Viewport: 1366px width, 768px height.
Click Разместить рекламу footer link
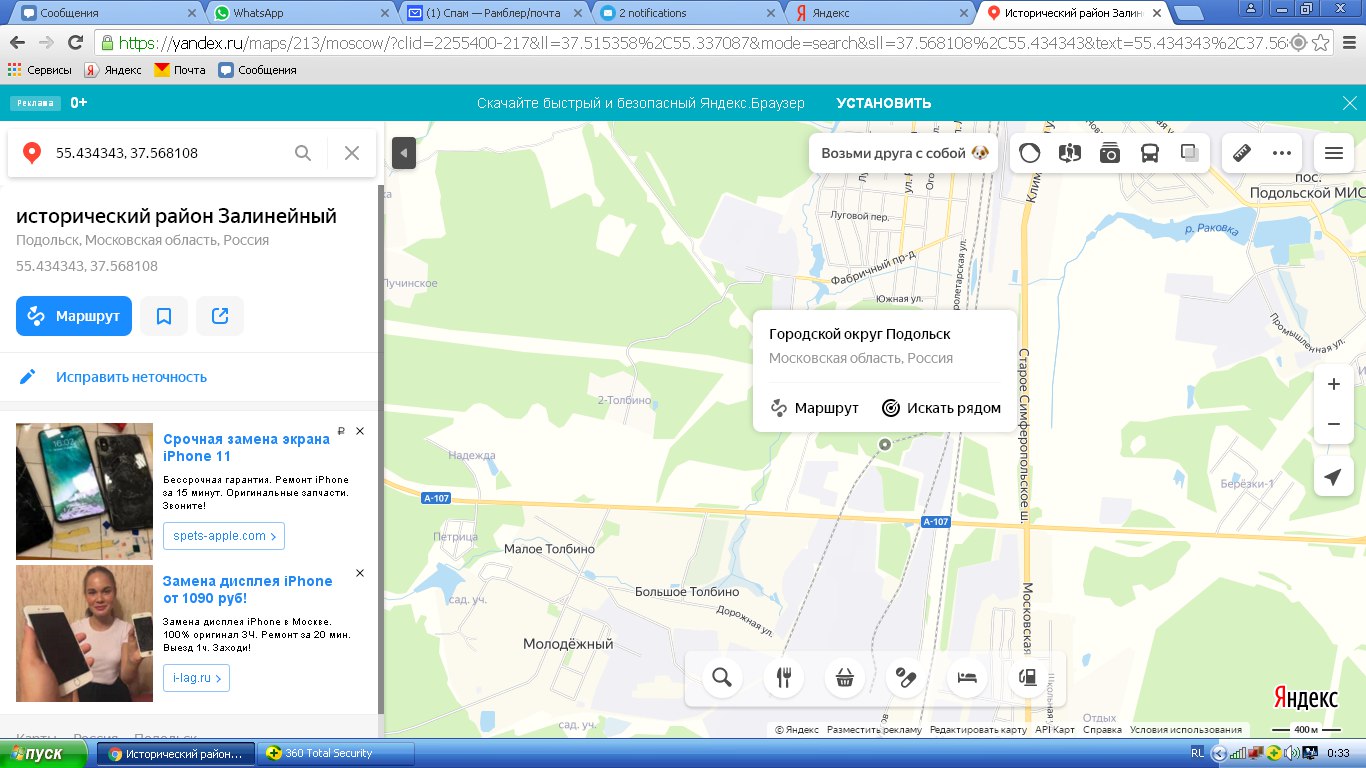874,730
